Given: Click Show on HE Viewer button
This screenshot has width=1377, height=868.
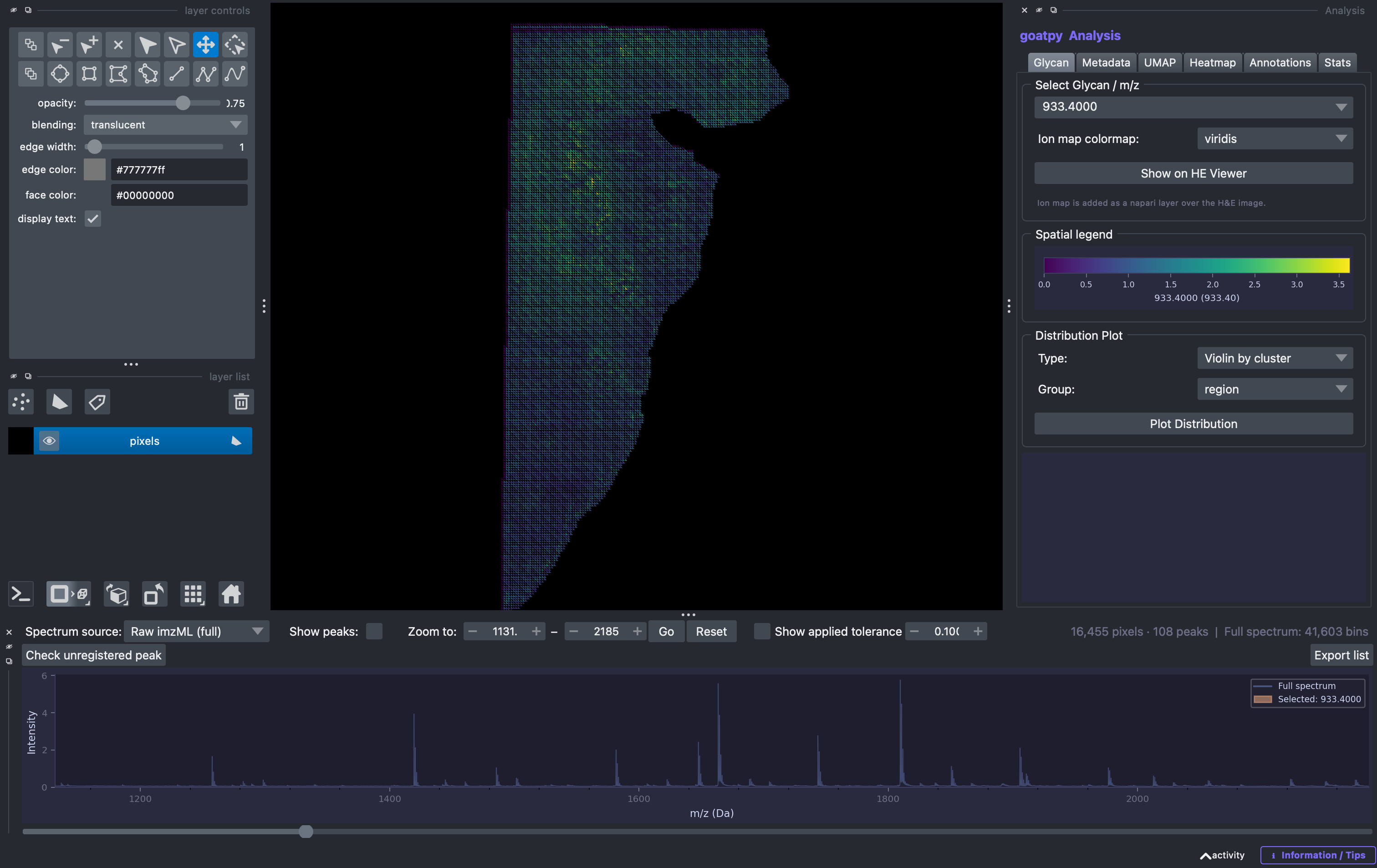Looking at the screenshot, I should (1193, 173).
